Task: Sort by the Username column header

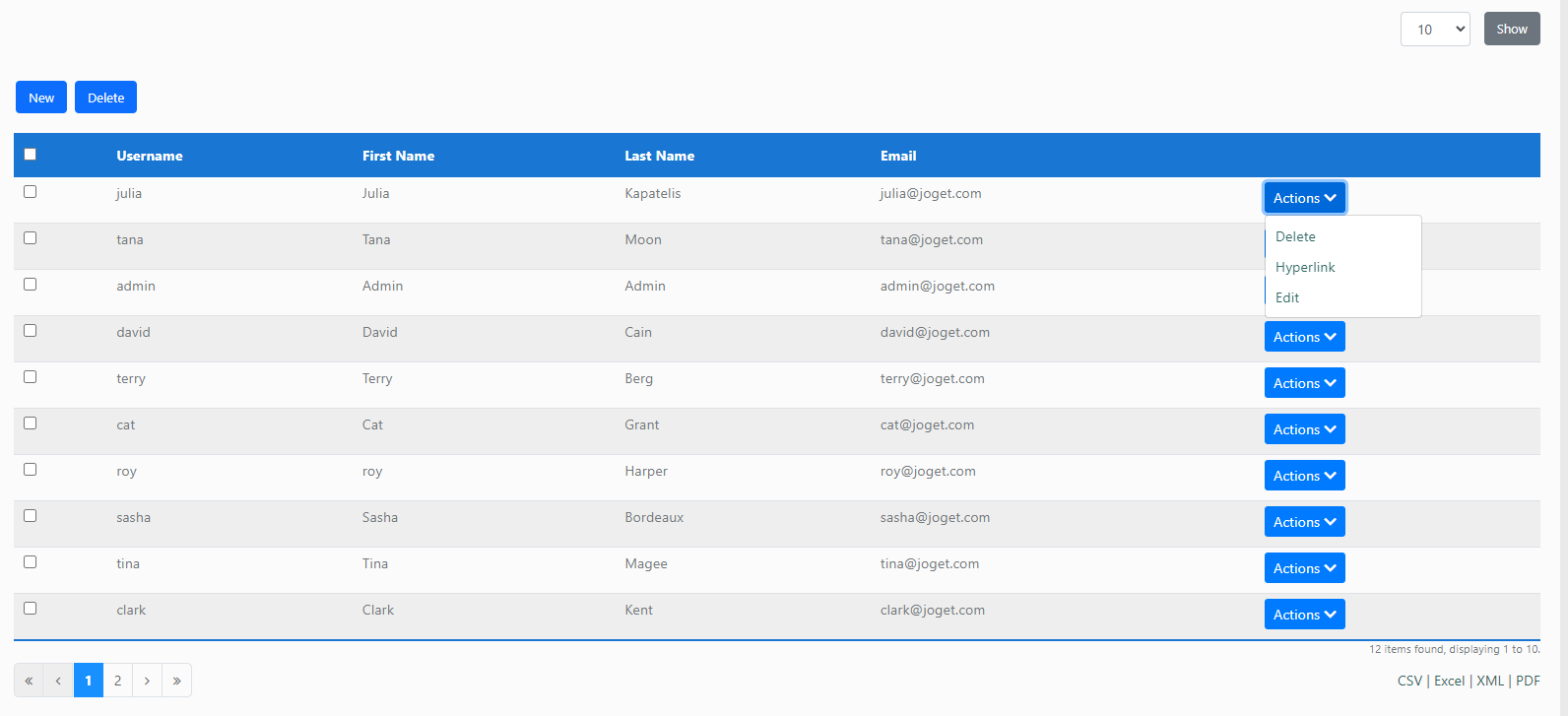Action: point(150,156)
